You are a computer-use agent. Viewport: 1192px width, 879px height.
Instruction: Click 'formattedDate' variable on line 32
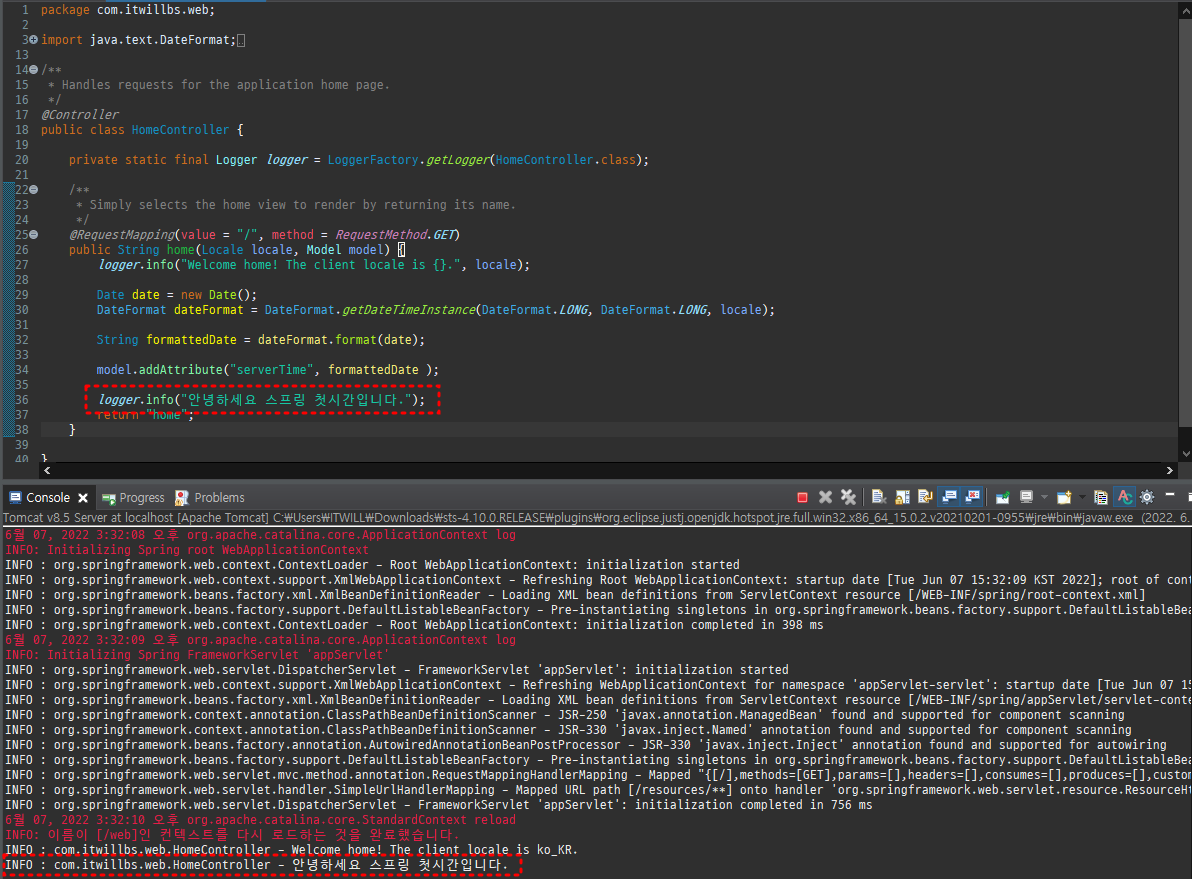click(191, 340)
